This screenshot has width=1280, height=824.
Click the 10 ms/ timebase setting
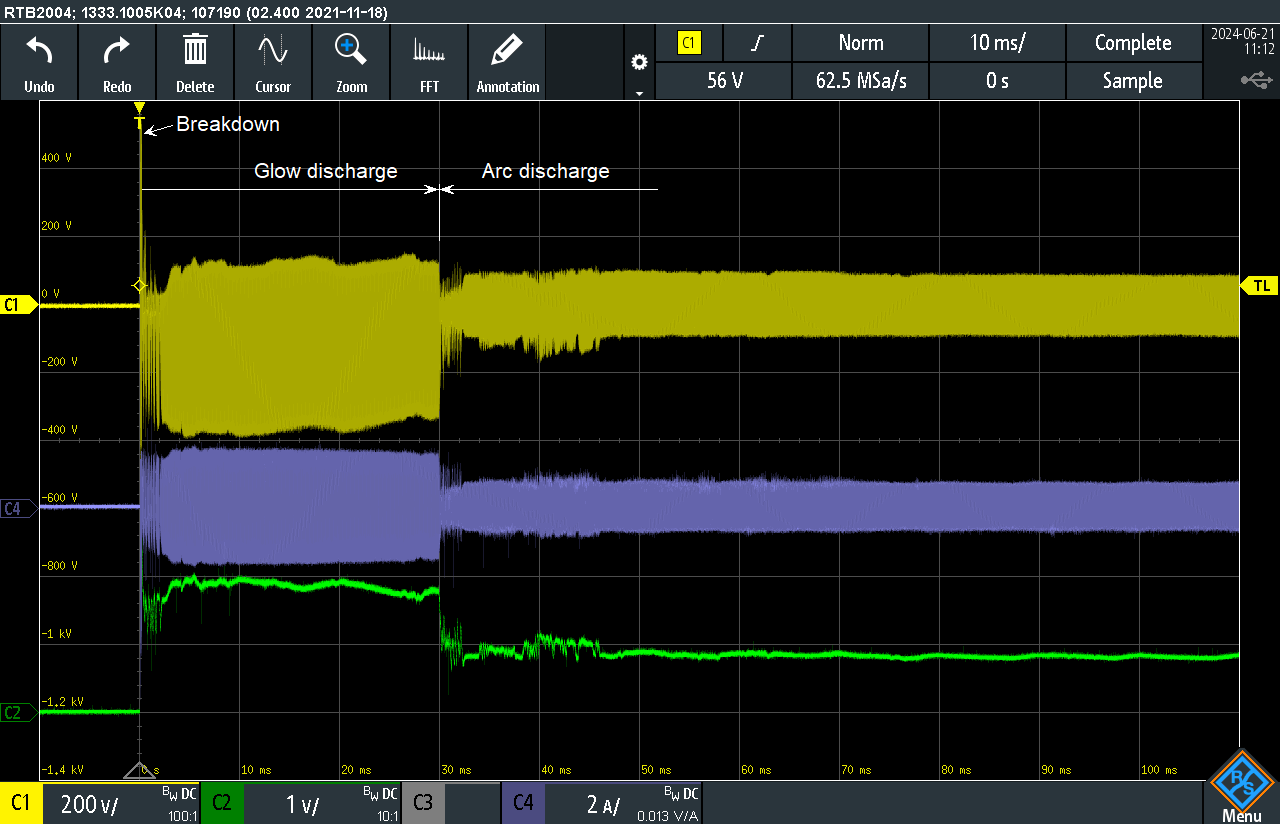tap(997, 43)
